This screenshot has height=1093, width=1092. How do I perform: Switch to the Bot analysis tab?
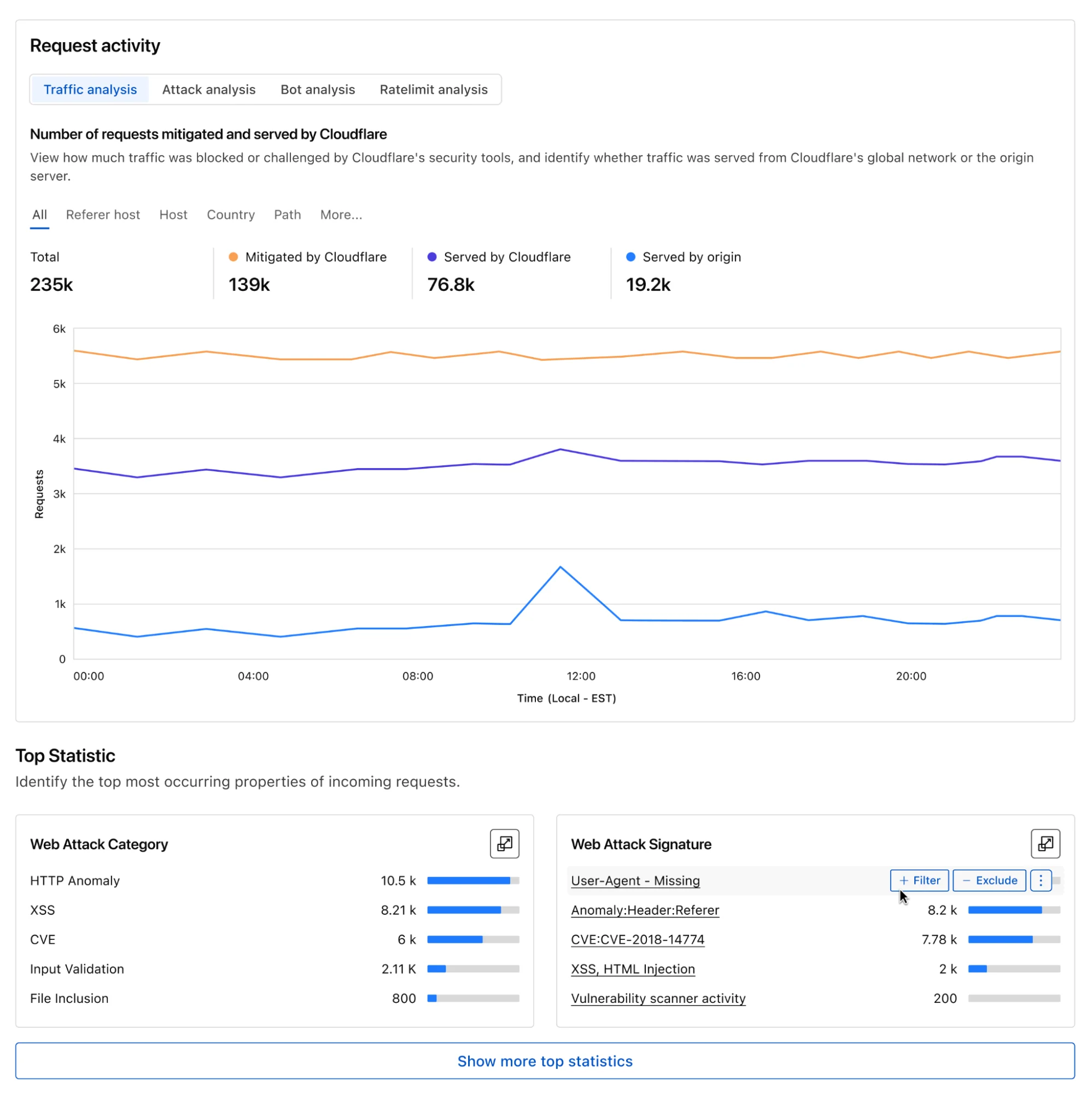(317, 89)
